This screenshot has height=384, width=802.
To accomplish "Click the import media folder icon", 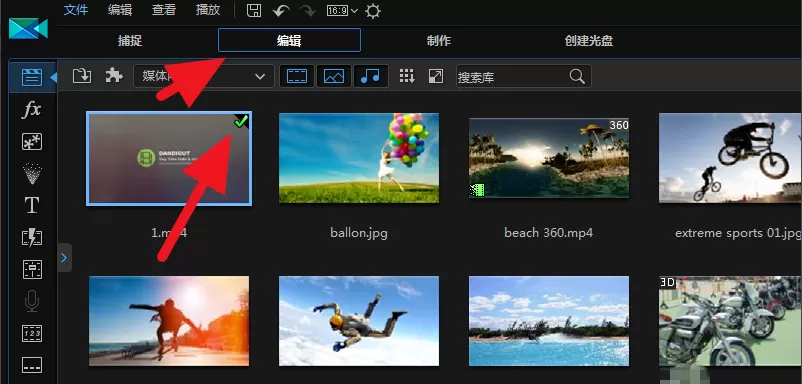I will [82, 76].
